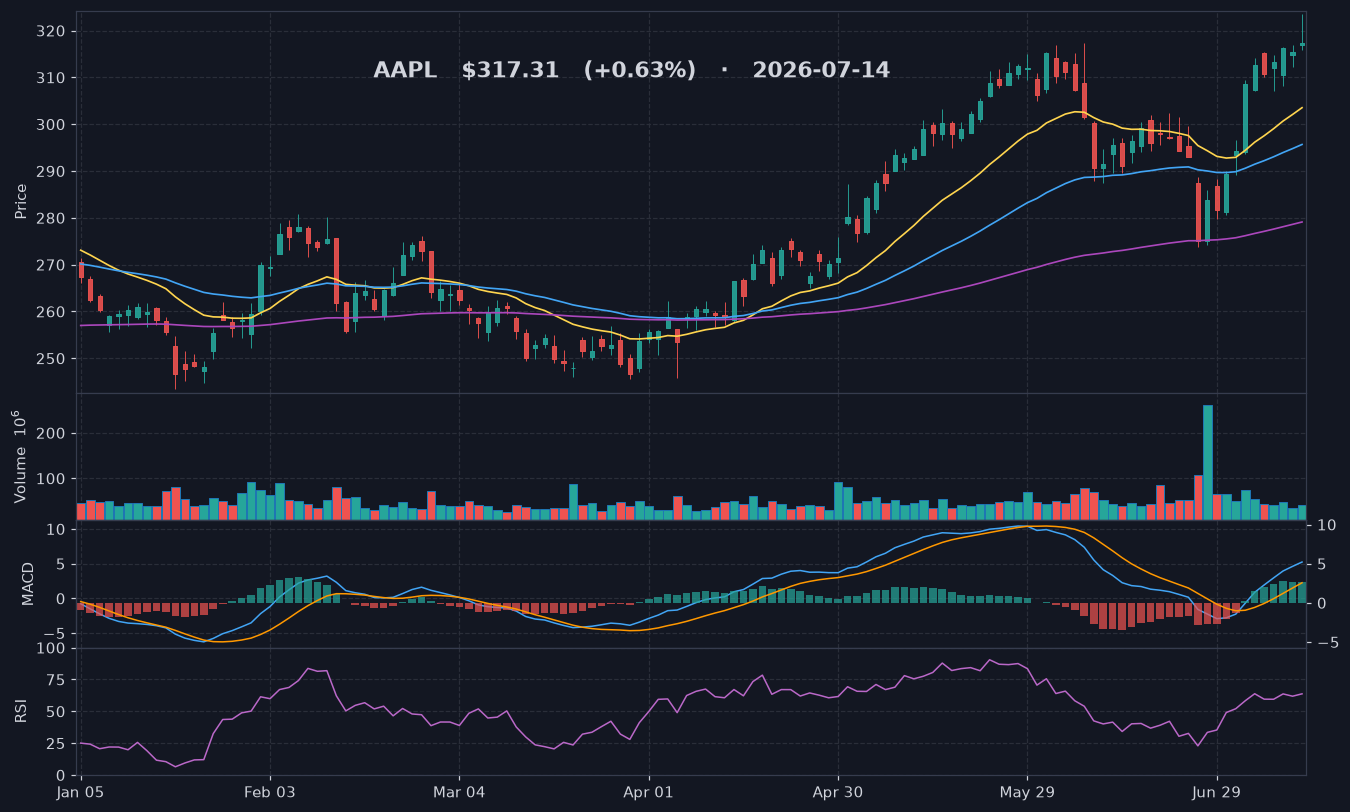
Task: Click the tallest volume spike bar
Action: point(1208,462)
